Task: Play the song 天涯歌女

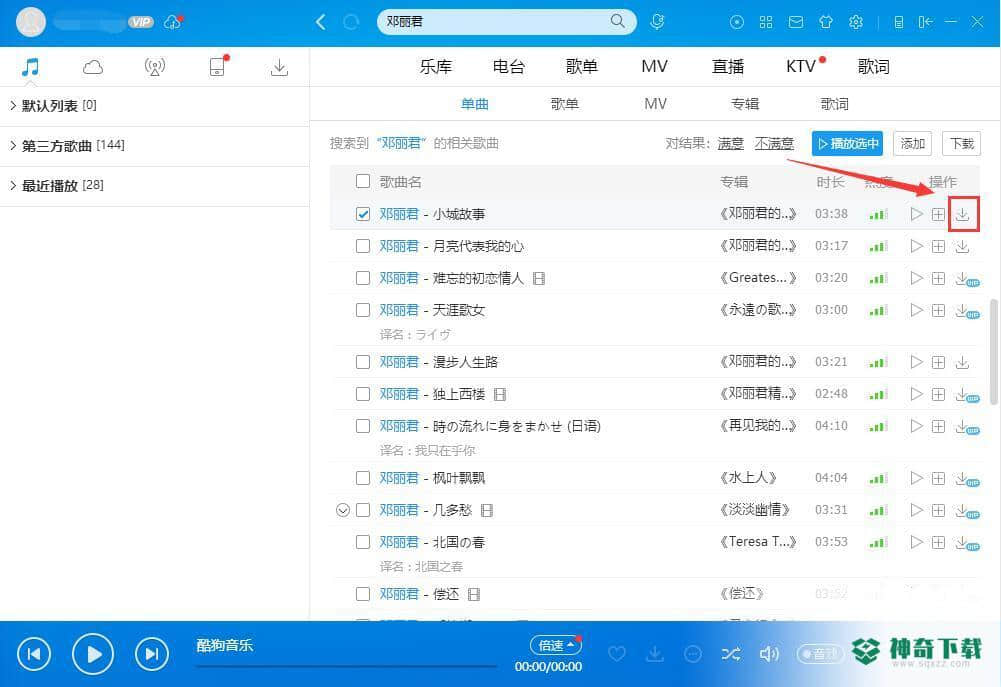Action: coord(916,310)
